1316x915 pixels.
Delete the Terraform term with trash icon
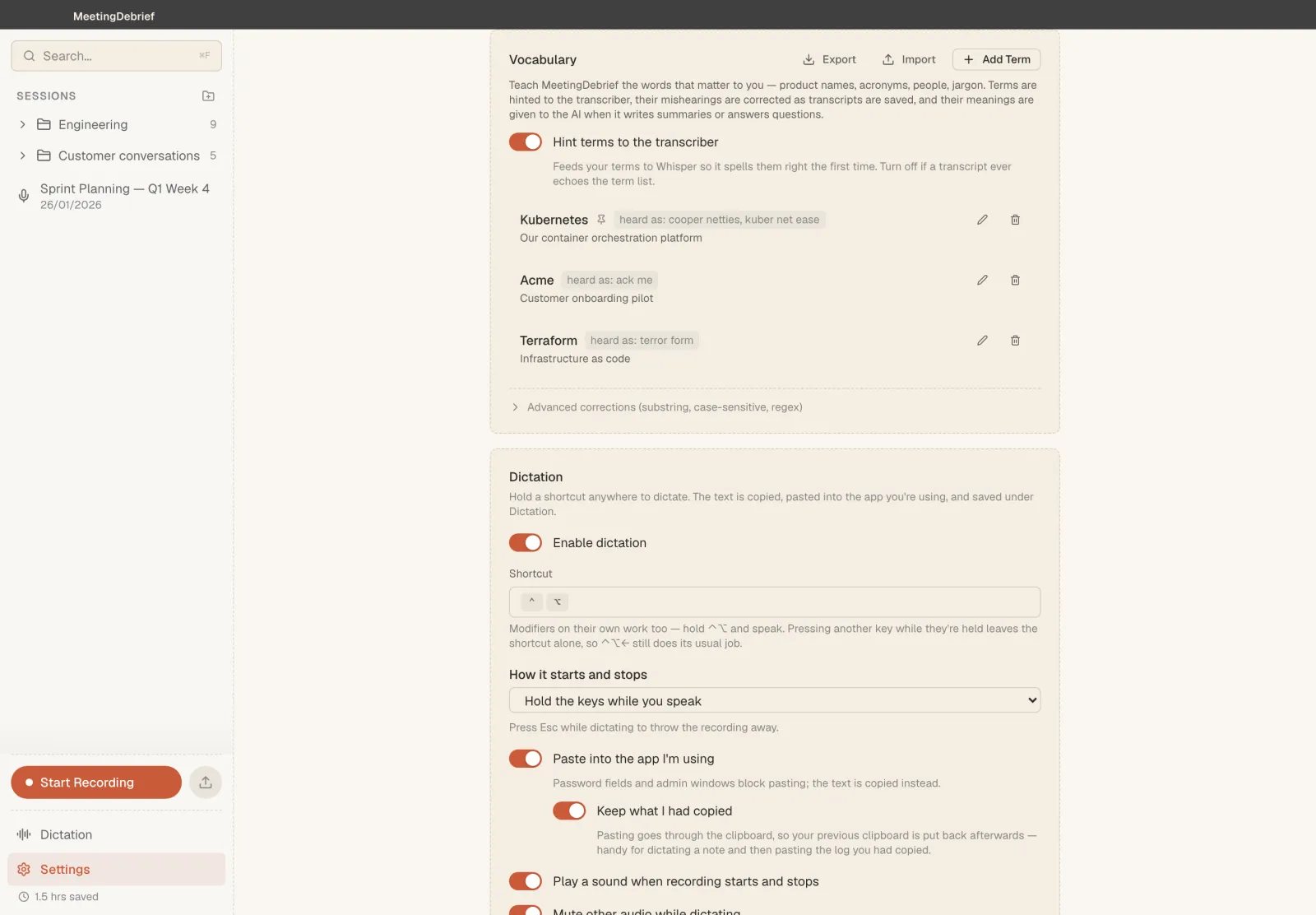tap(1015, 341)
